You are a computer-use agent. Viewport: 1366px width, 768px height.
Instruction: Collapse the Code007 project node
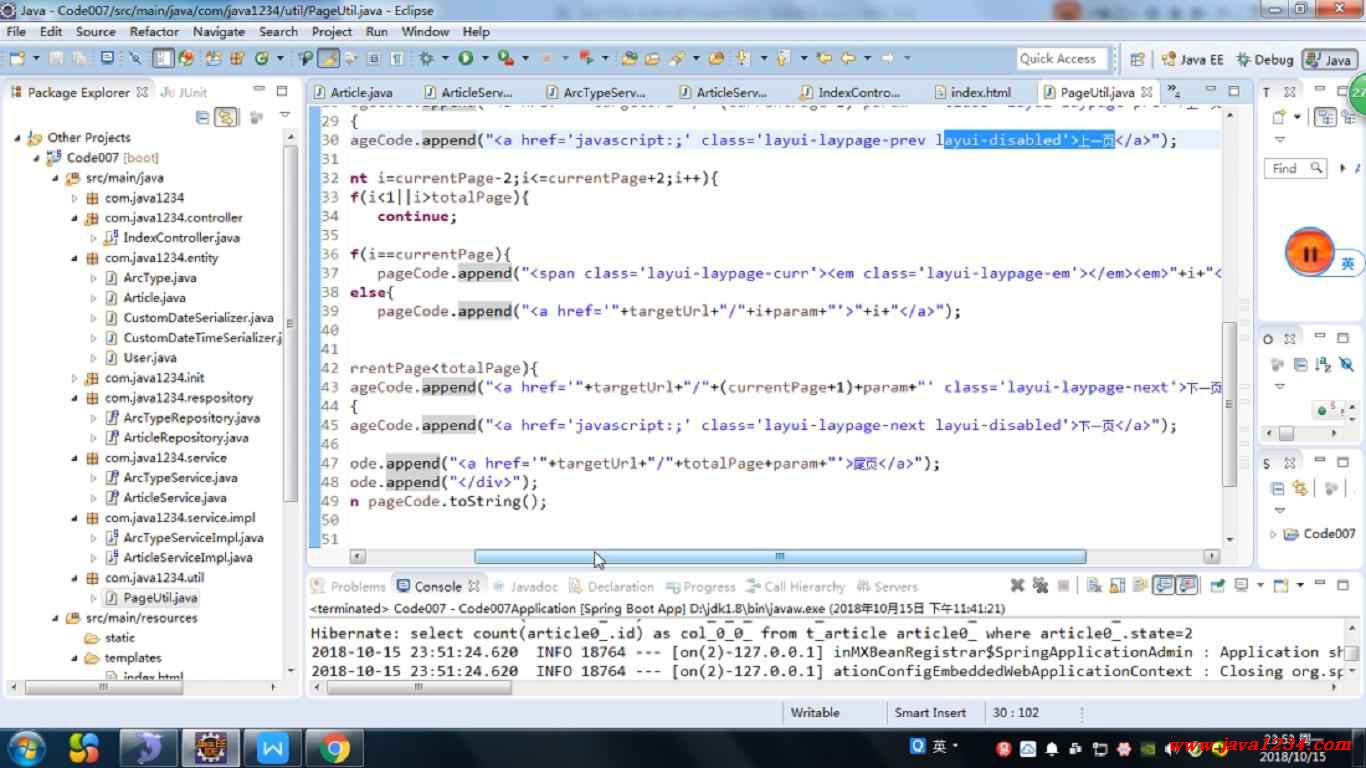pos(38,158)
